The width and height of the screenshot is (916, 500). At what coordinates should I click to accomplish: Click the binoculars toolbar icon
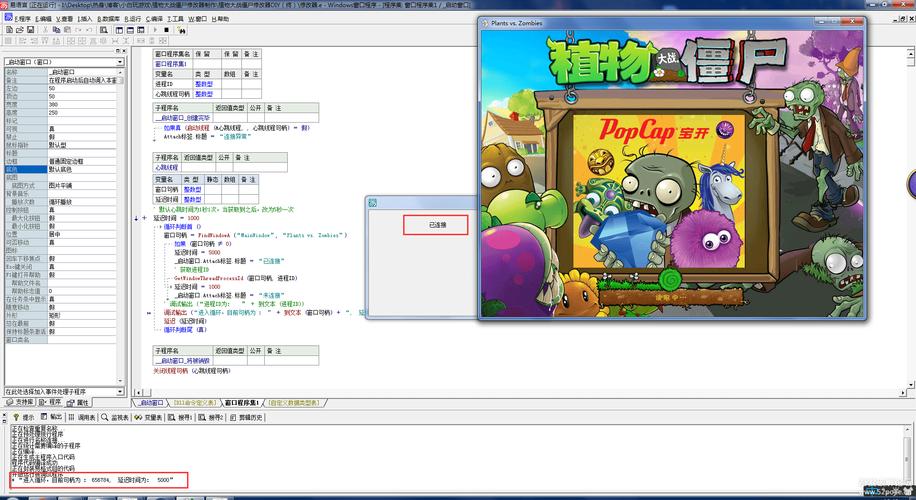coord(181,29)
